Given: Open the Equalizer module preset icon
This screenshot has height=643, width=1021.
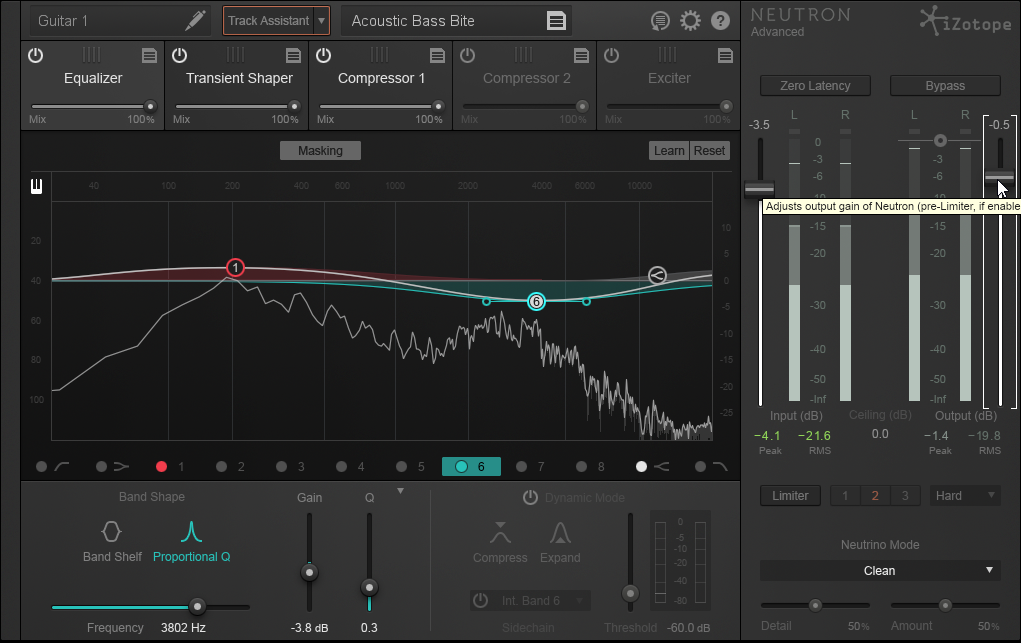Looking at the screenshot, I should coord(149,55).
